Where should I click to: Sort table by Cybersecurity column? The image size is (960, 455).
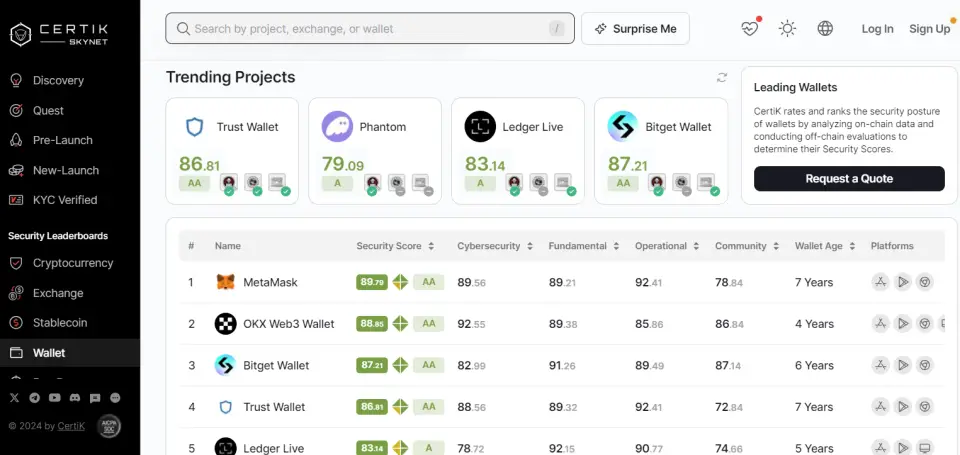pyautogui.click(x=493, y=246)
